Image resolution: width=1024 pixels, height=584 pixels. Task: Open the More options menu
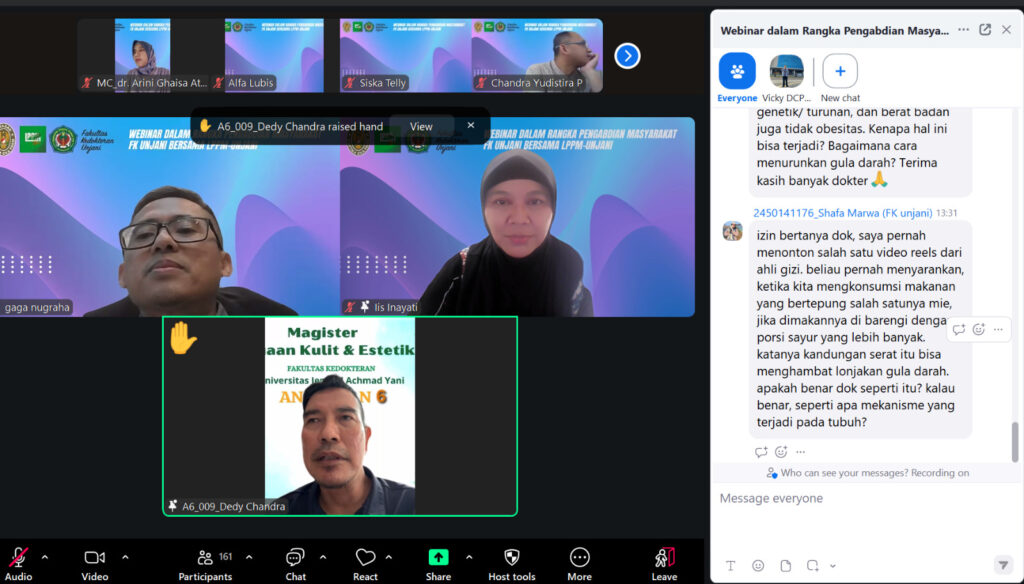pyautogui.click(x=579, y=558)
